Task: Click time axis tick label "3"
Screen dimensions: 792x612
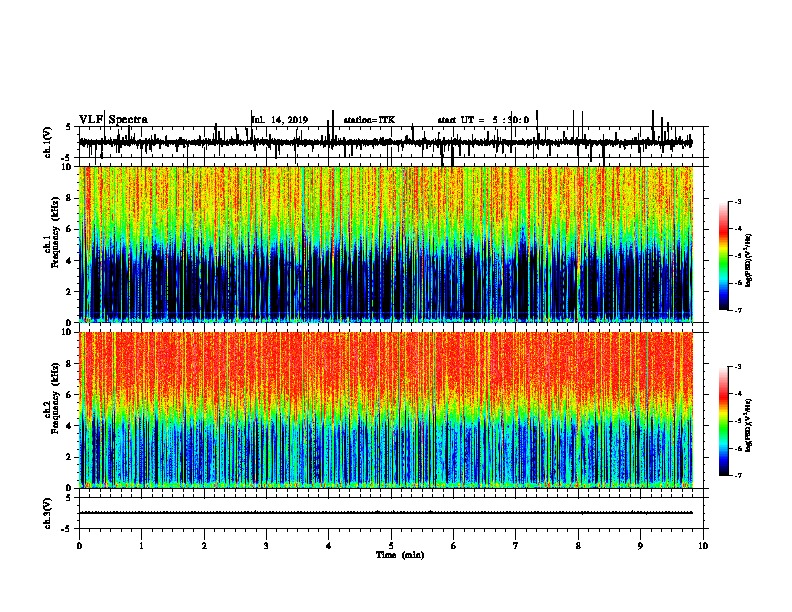Action: click(266, 546)
